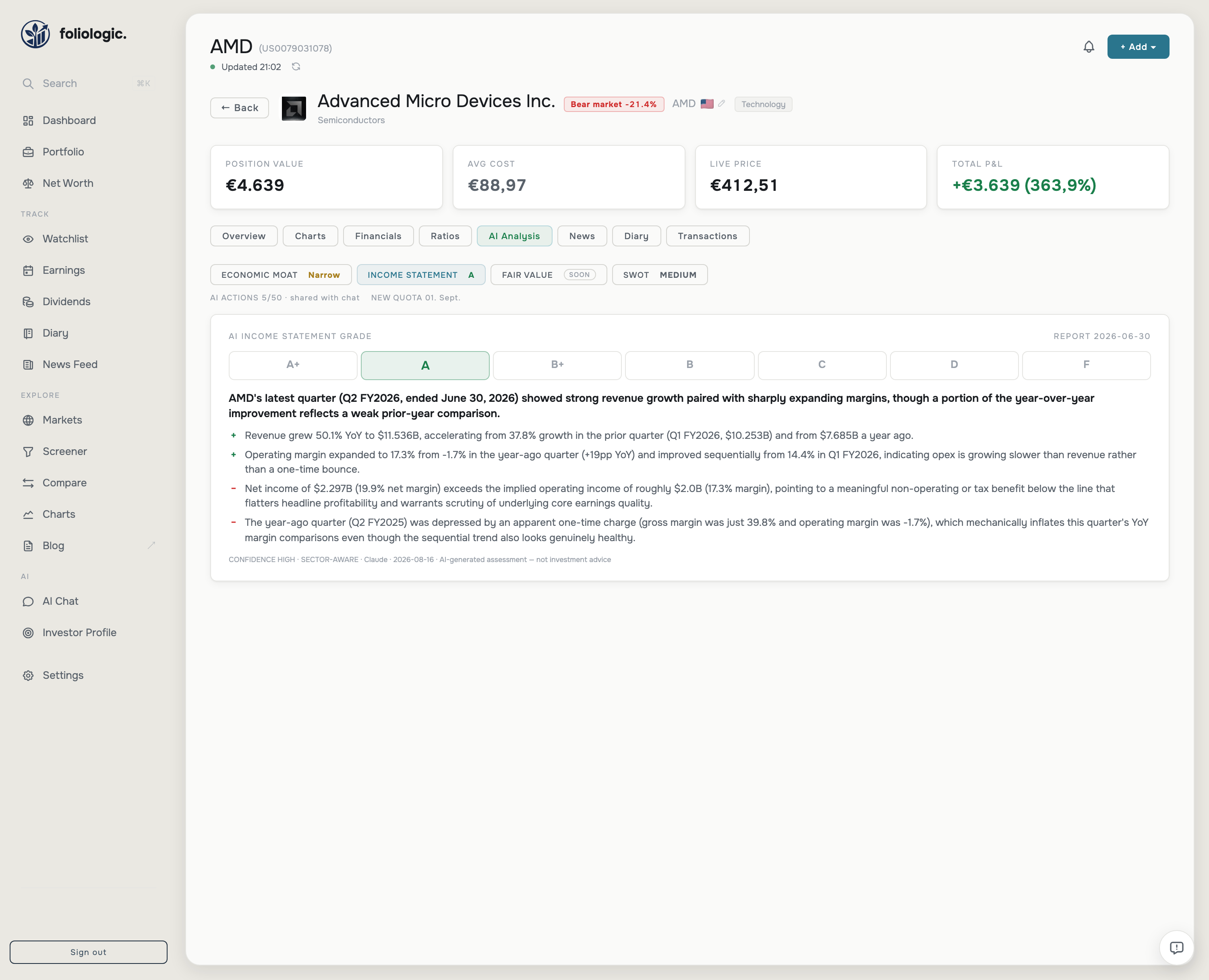Image resolution: width=1209 pixels, height=980 pixels.
Task: Click the Screener funnel icon
Action: click(28, 452)
